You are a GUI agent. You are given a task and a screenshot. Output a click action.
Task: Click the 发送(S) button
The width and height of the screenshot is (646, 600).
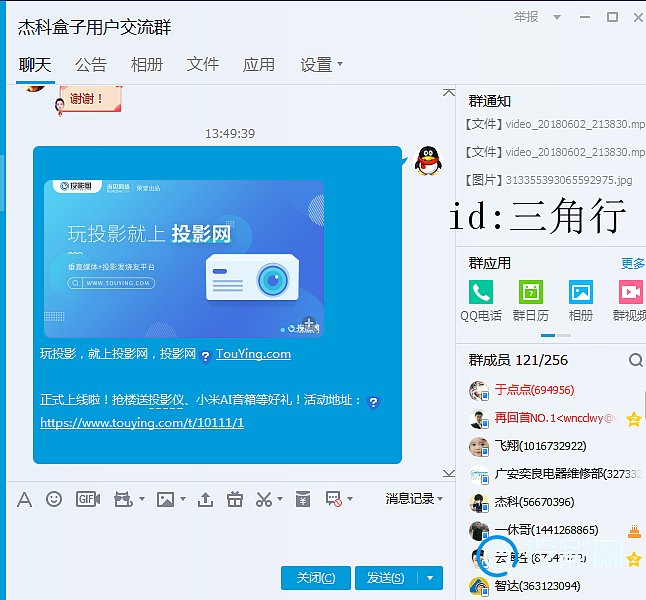[x=386, y=578]
